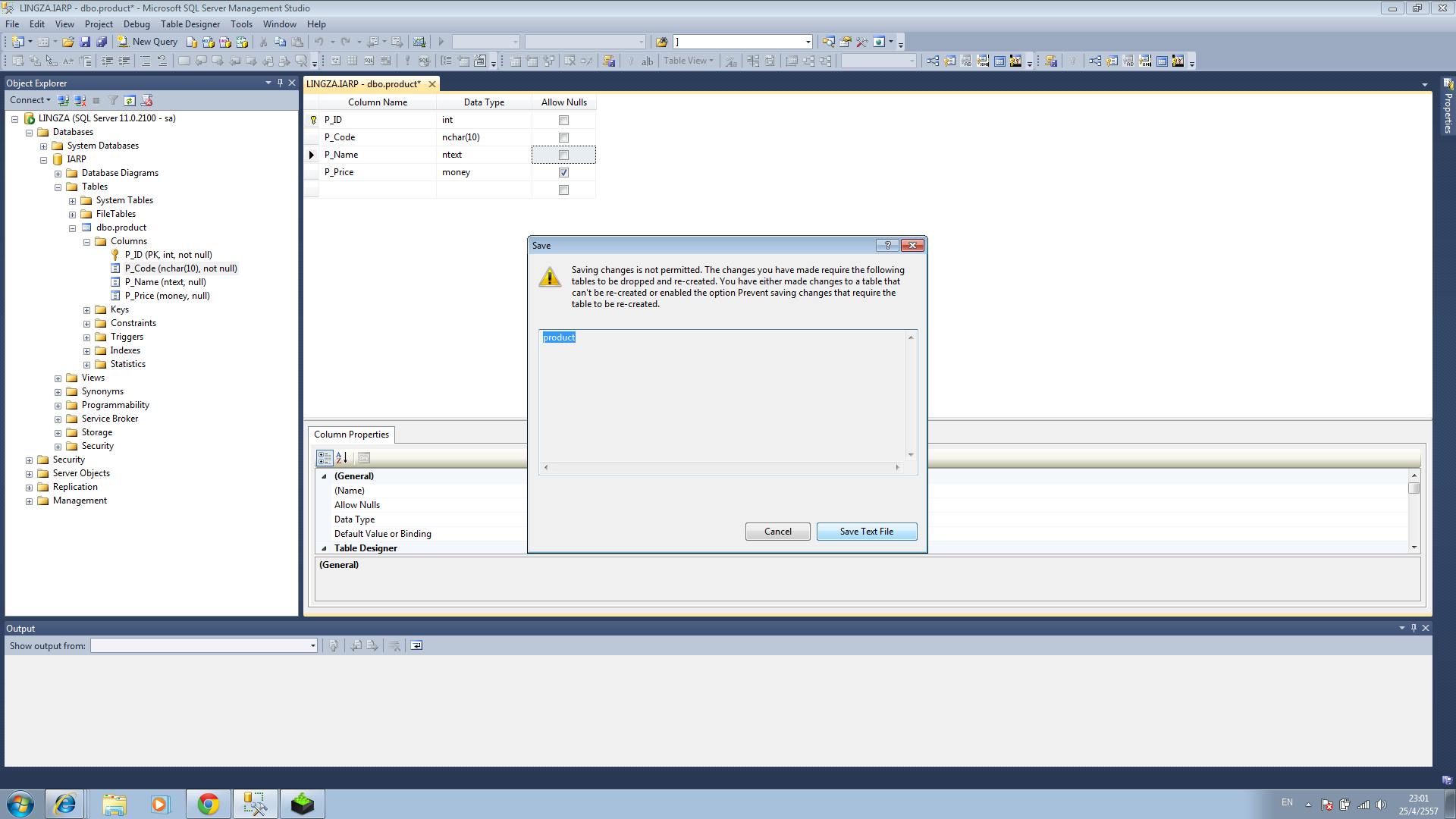Click the P_Name column name cell
This screenshot has width=1456, height=819.
377,155
